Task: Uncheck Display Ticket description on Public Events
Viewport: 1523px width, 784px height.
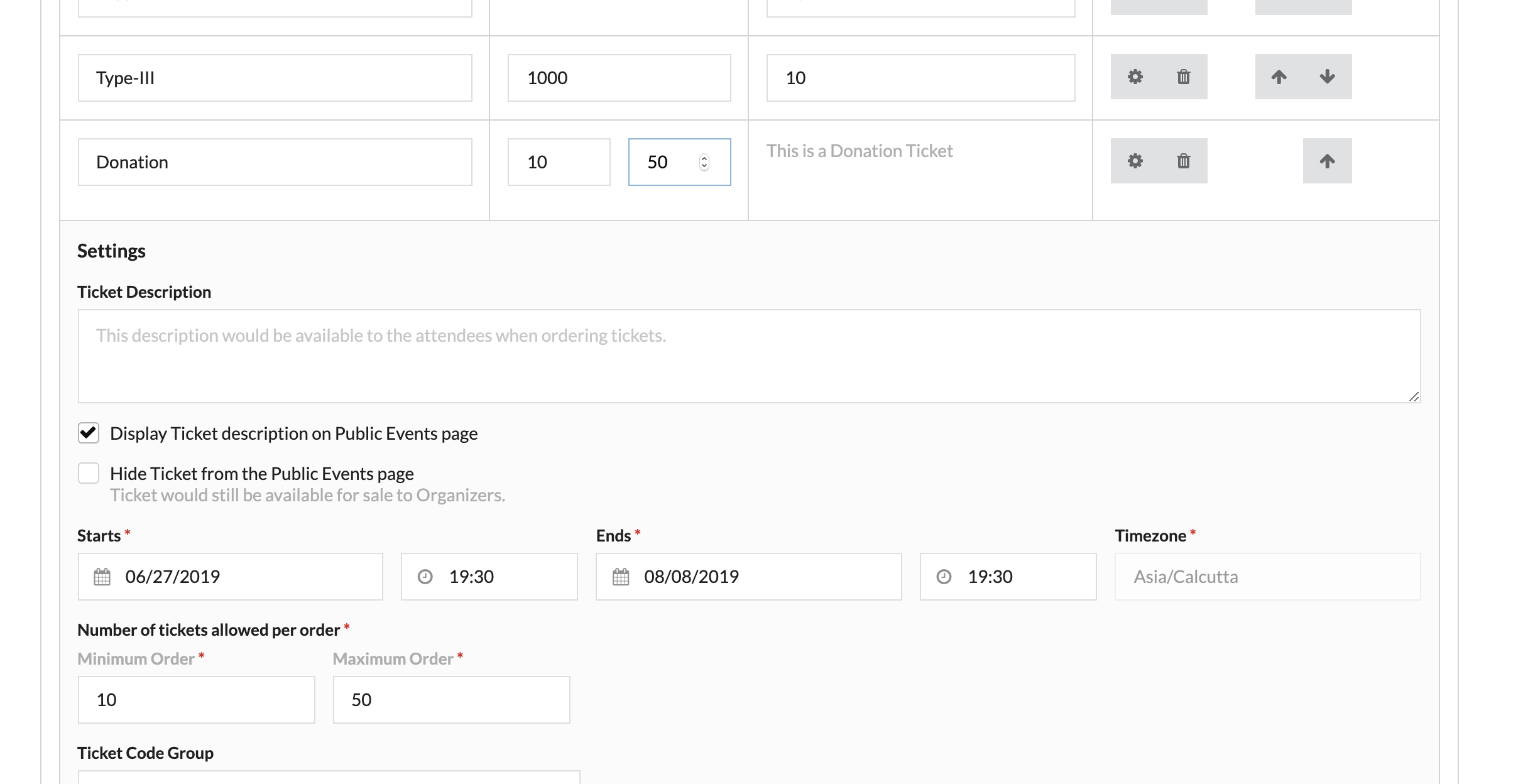Action: [x=89, y=433]
